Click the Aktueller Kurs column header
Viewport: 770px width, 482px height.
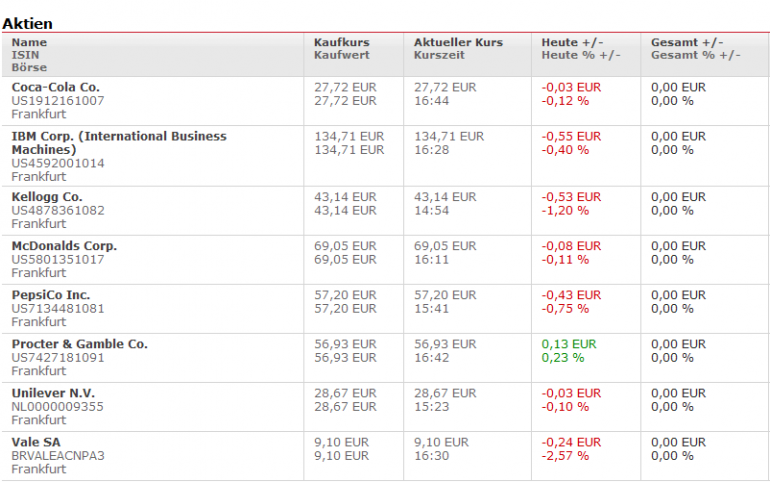pyautogui.click(x=459, y=43)
